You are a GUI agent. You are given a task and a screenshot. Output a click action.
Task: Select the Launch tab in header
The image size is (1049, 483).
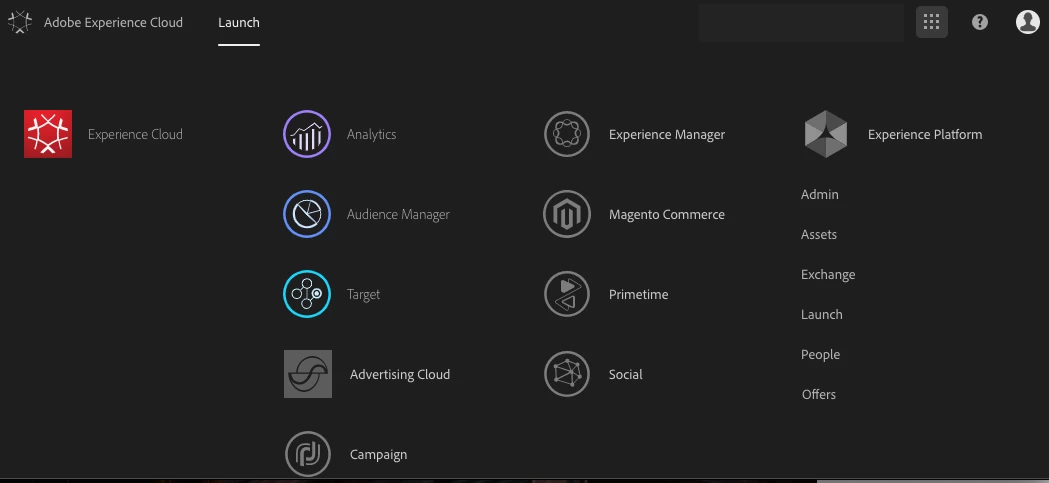(239, 22)
